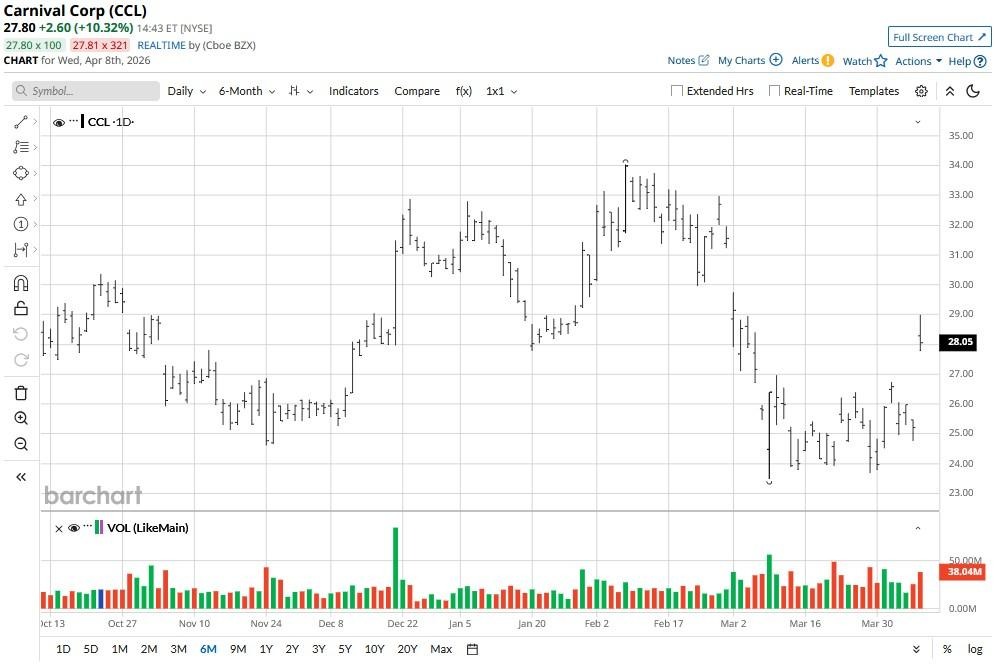Select the 5Y range tab

tap(345, 649)
